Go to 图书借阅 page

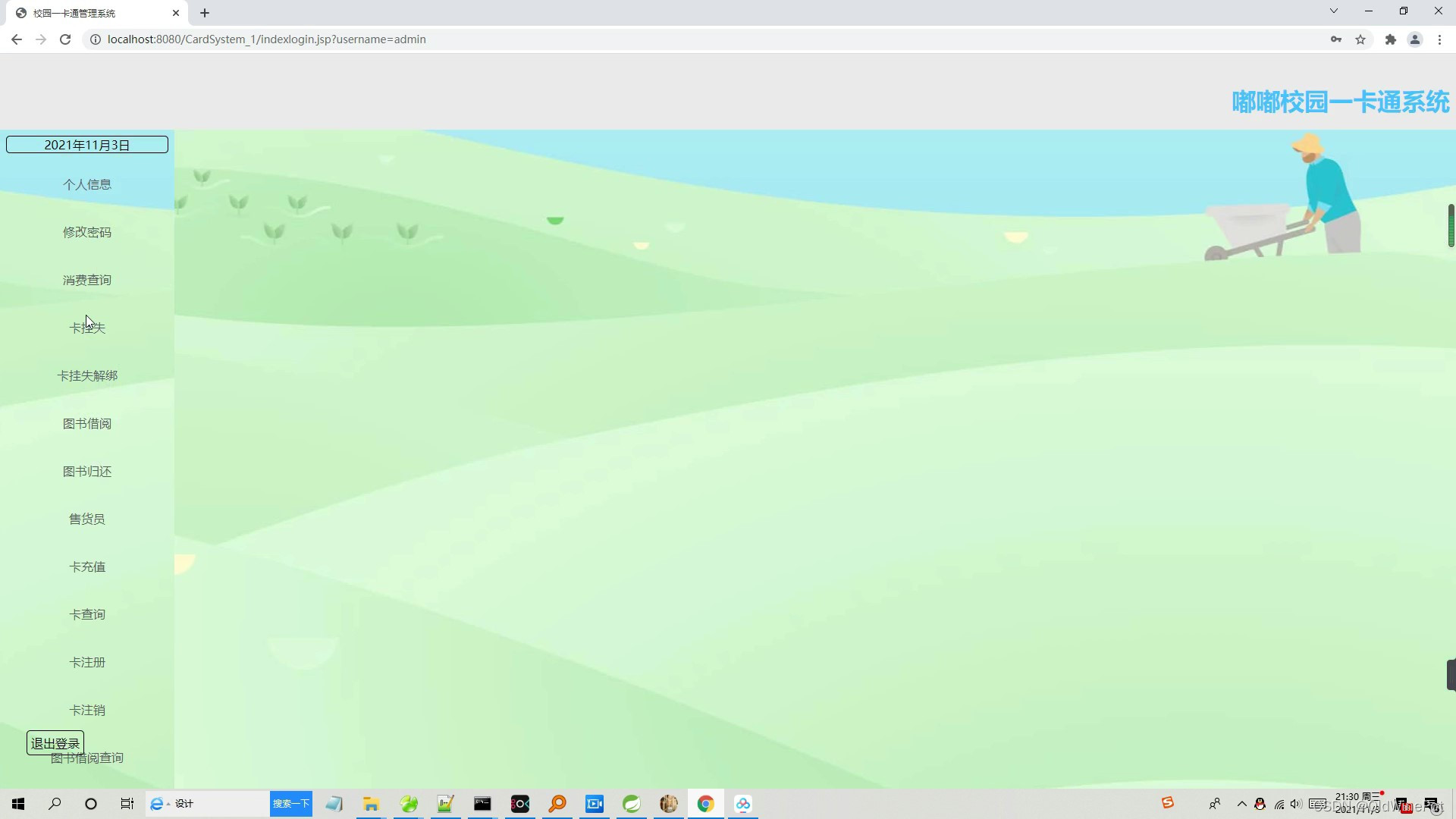[87, 423]
